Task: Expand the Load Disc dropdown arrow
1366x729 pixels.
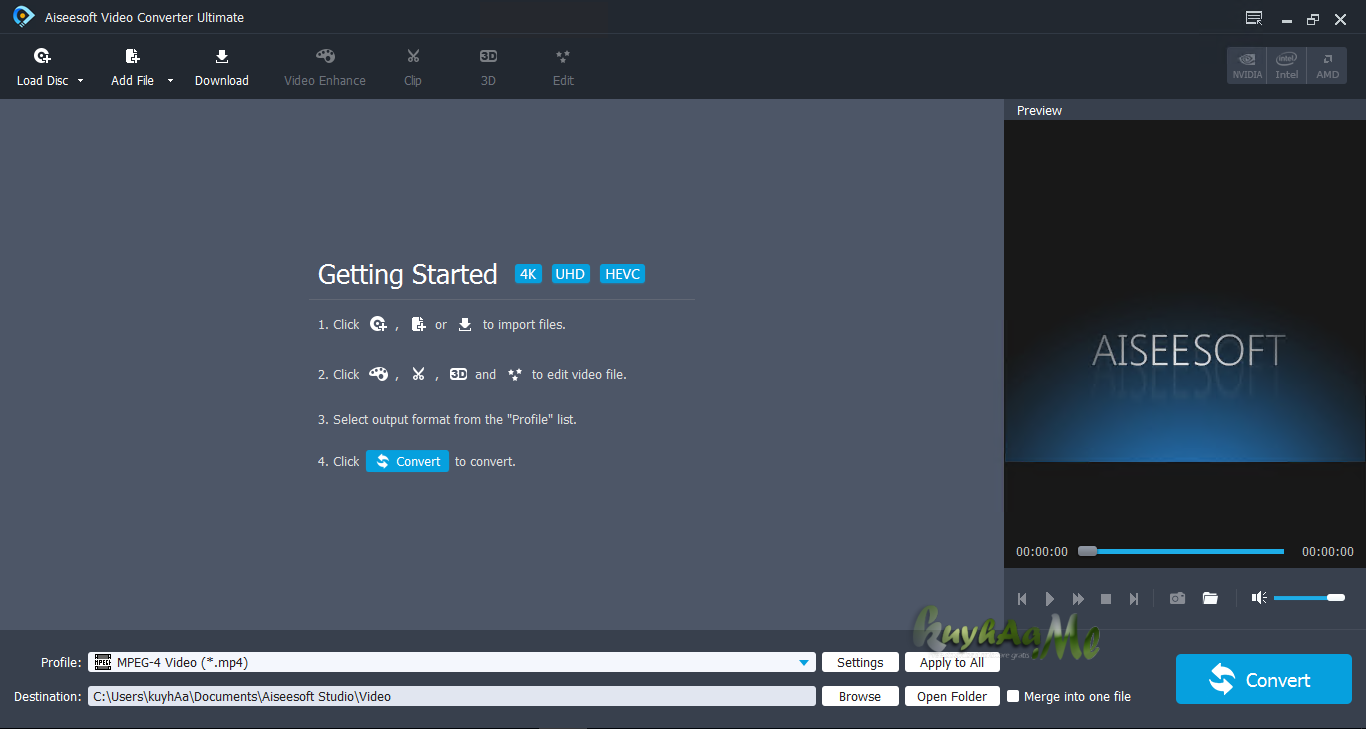Action: pyautogui.click(x=81, y=81)
